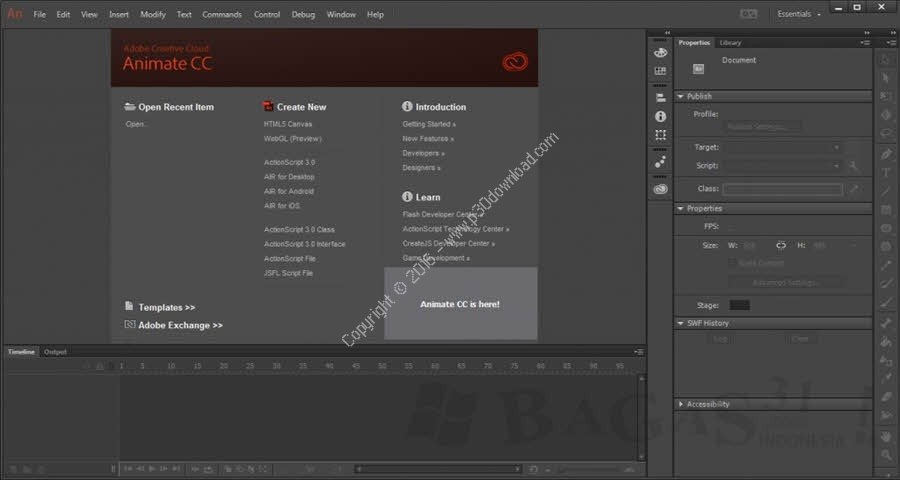Select the Pen tool in tools panel
This screenshot has height=480, width=900.
tap(886, 153)
